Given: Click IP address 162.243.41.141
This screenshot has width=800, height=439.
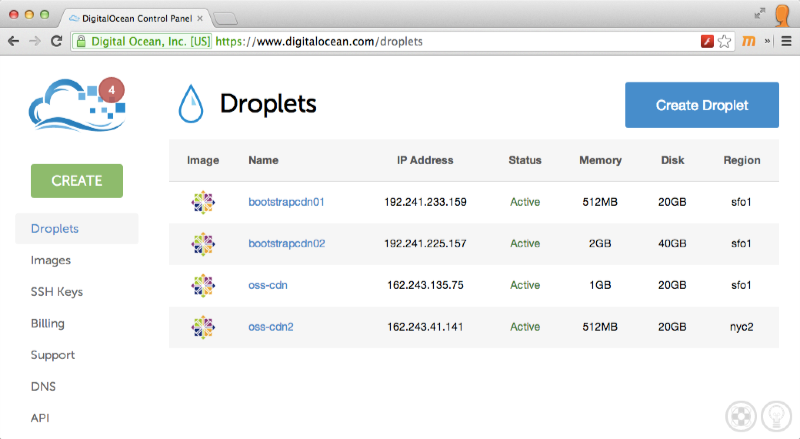Looking at the screenshot, I should [x=426, y=327].
